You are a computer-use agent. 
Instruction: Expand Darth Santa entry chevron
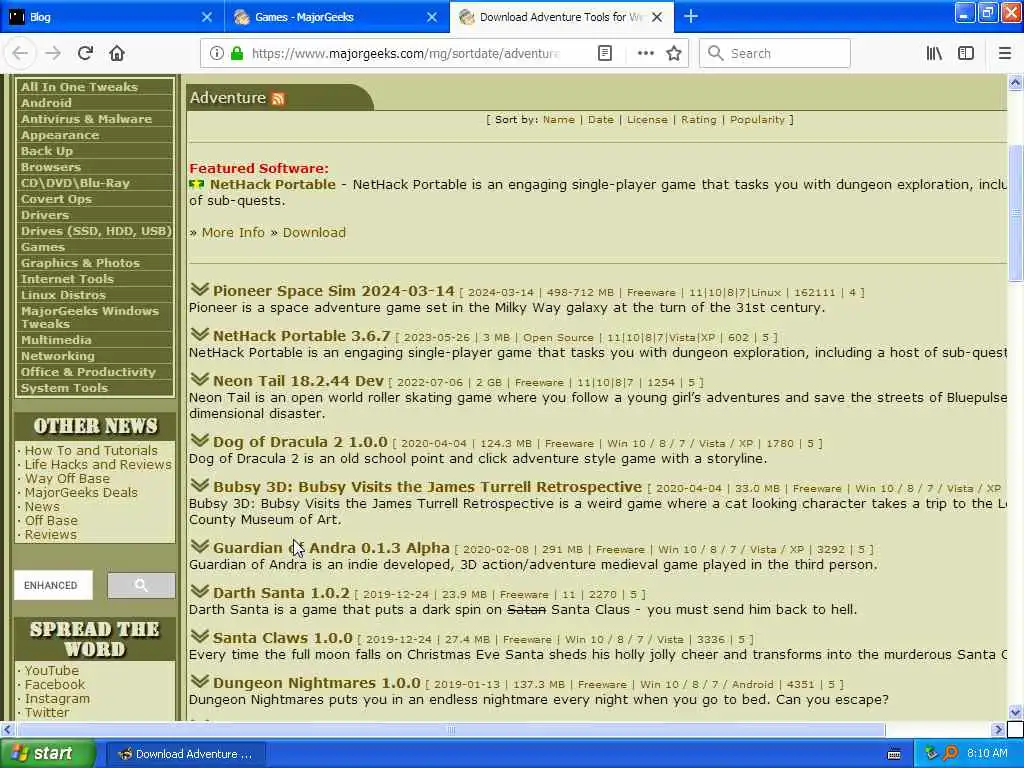point(200,591)
